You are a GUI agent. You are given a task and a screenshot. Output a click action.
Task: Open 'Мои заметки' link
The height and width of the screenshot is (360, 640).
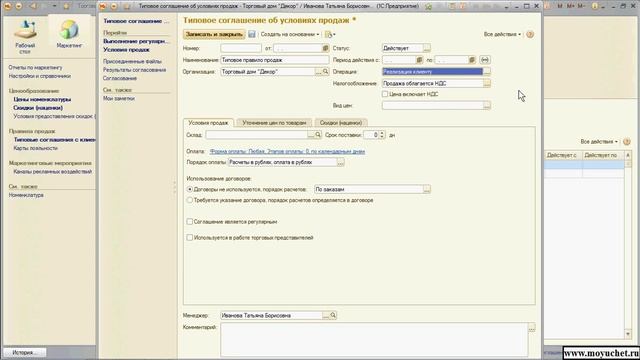[x=118, y=98]
